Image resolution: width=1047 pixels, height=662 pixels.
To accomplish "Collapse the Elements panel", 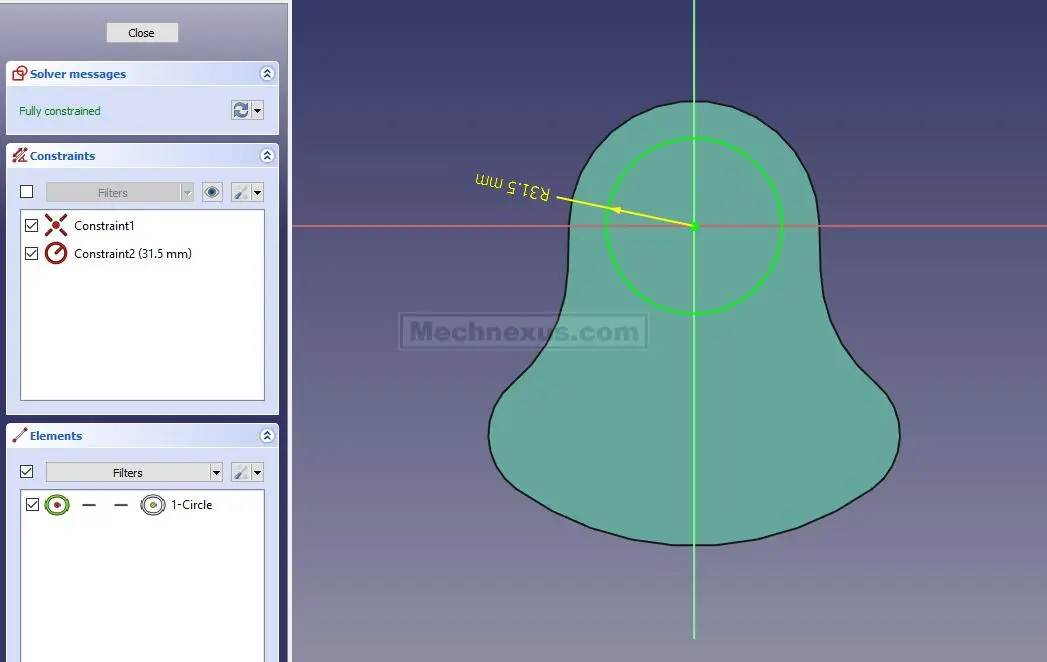I will [x=267, y=436].
